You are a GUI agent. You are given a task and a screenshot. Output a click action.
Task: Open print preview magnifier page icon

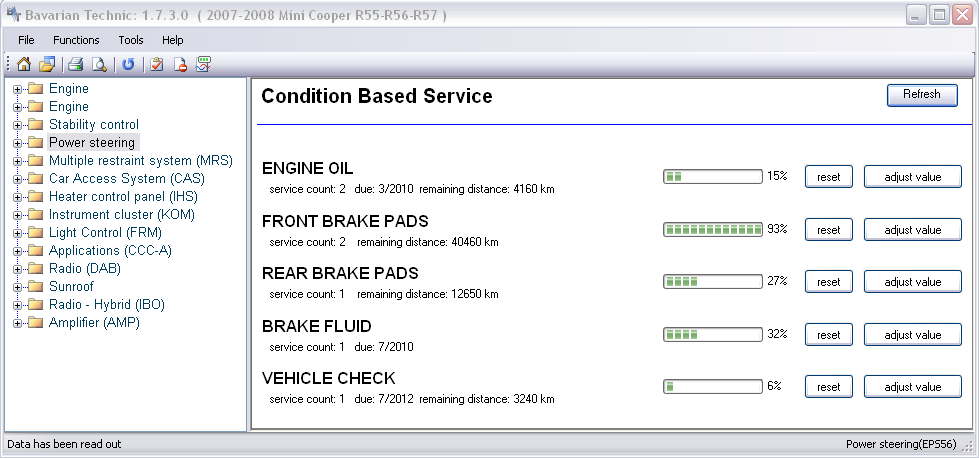click(99, 64)
